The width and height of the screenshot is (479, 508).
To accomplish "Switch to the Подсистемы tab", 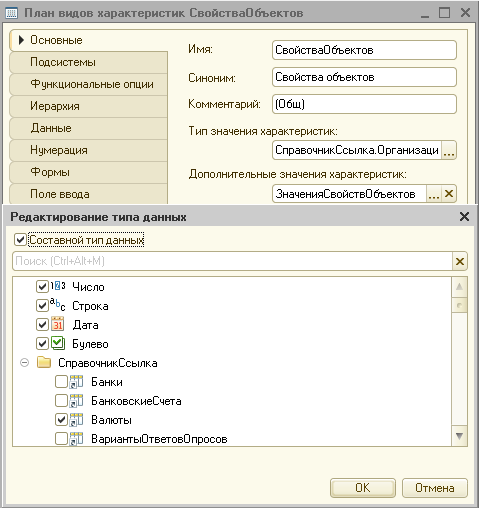I will coord(88,62).
